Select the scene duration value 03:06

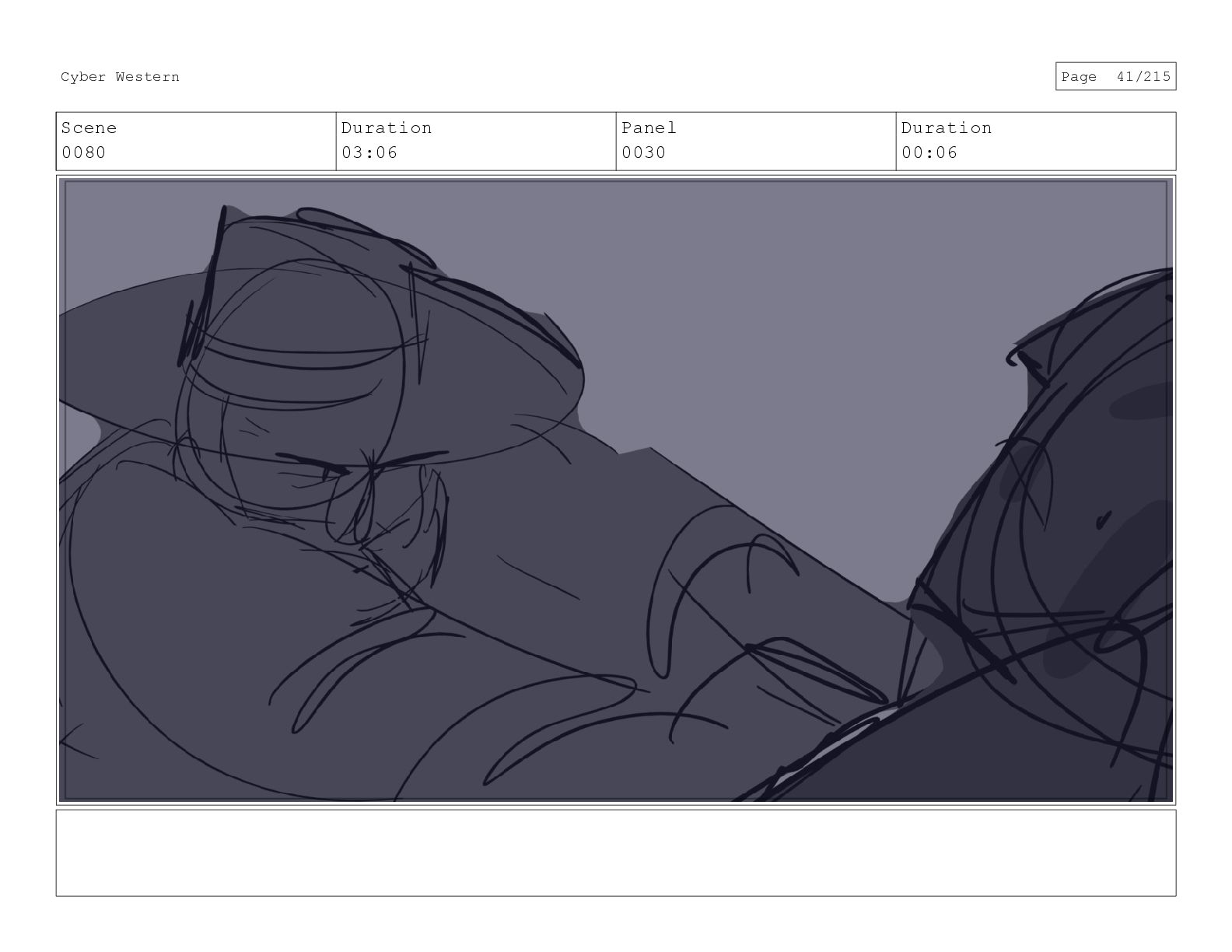[x=369, y=152]
